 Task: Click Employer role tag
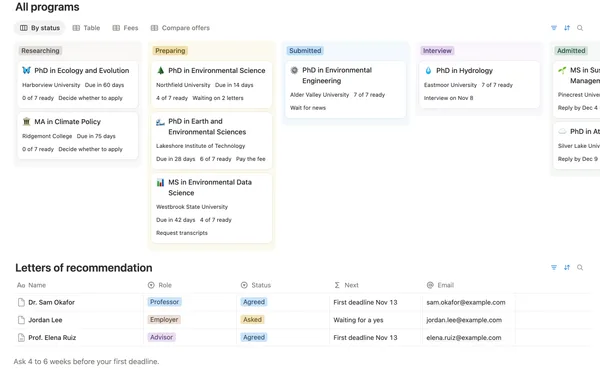click(x=164, y=320)
